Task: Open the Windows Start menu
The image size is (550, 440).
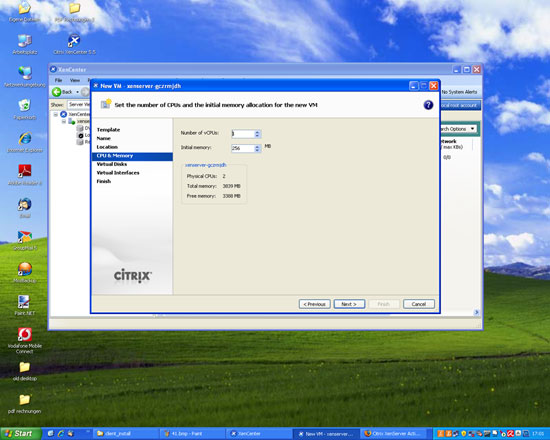Action: pyautogui.click(x=20, y=434)
